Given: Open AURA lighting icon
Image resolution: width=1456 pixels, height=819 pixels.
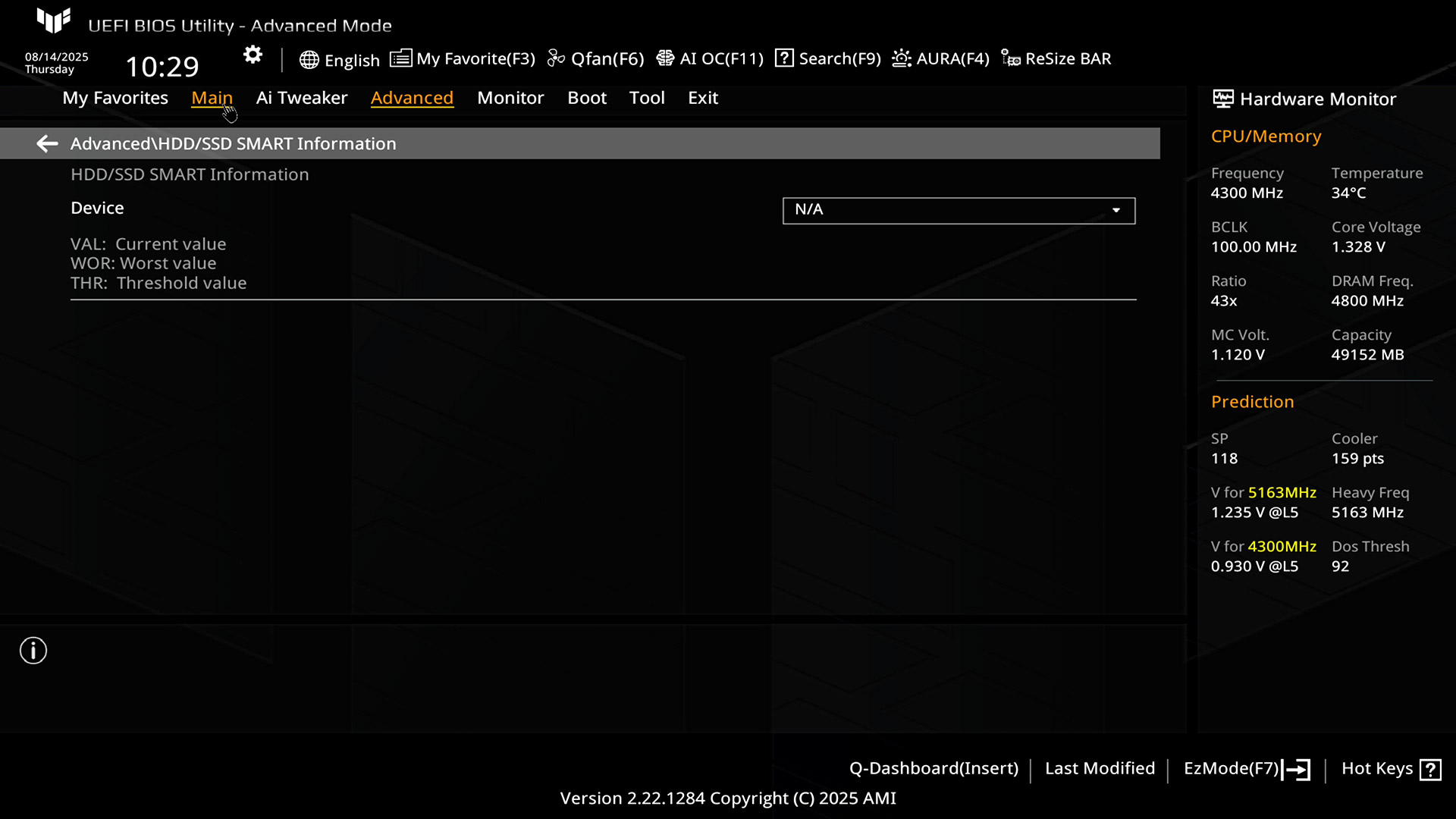Looking at the screenshot, I should tap(901, 58).
